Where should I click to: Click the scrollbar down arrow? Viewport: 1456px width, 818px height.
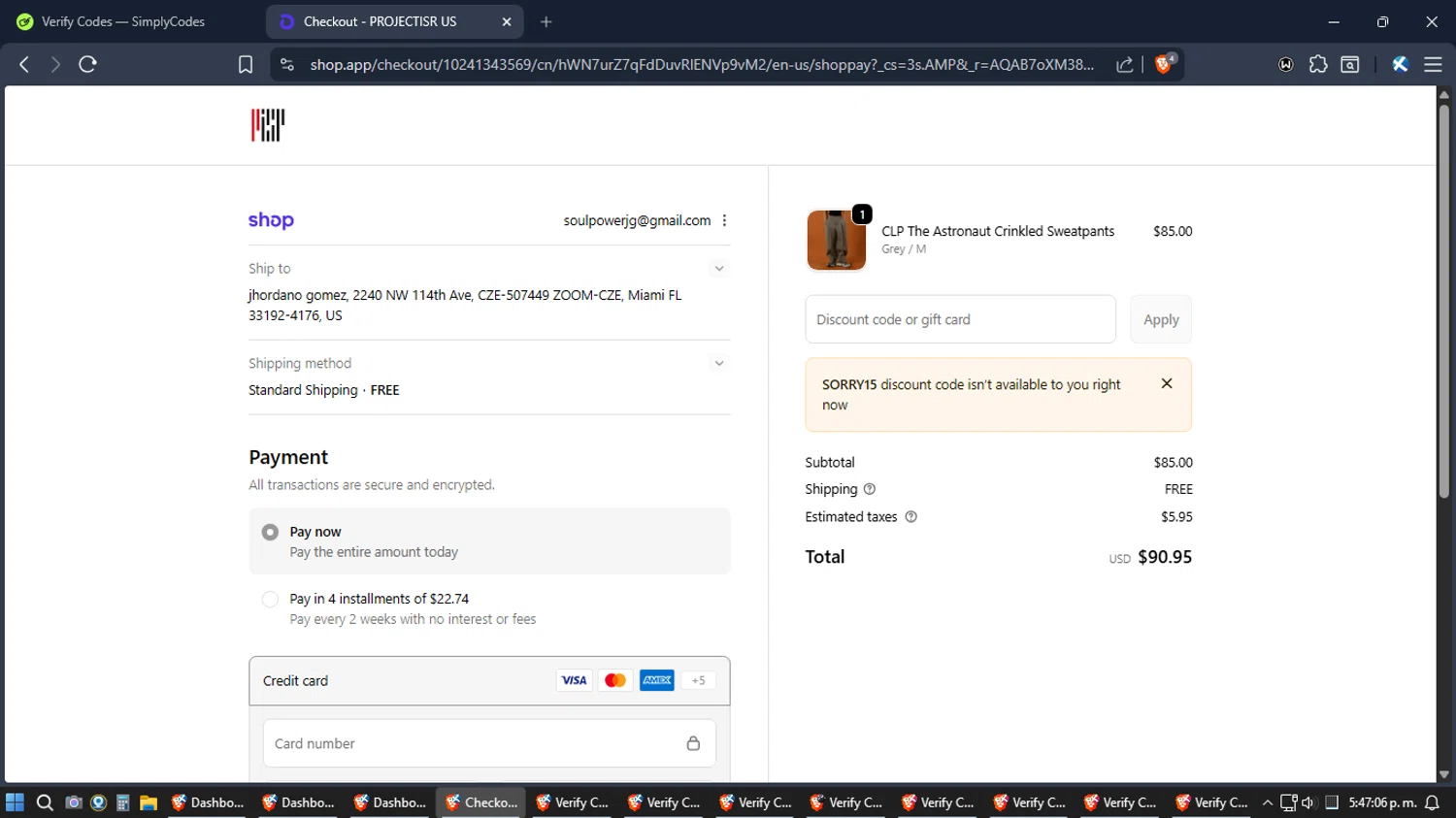[x=1443, y=774]
